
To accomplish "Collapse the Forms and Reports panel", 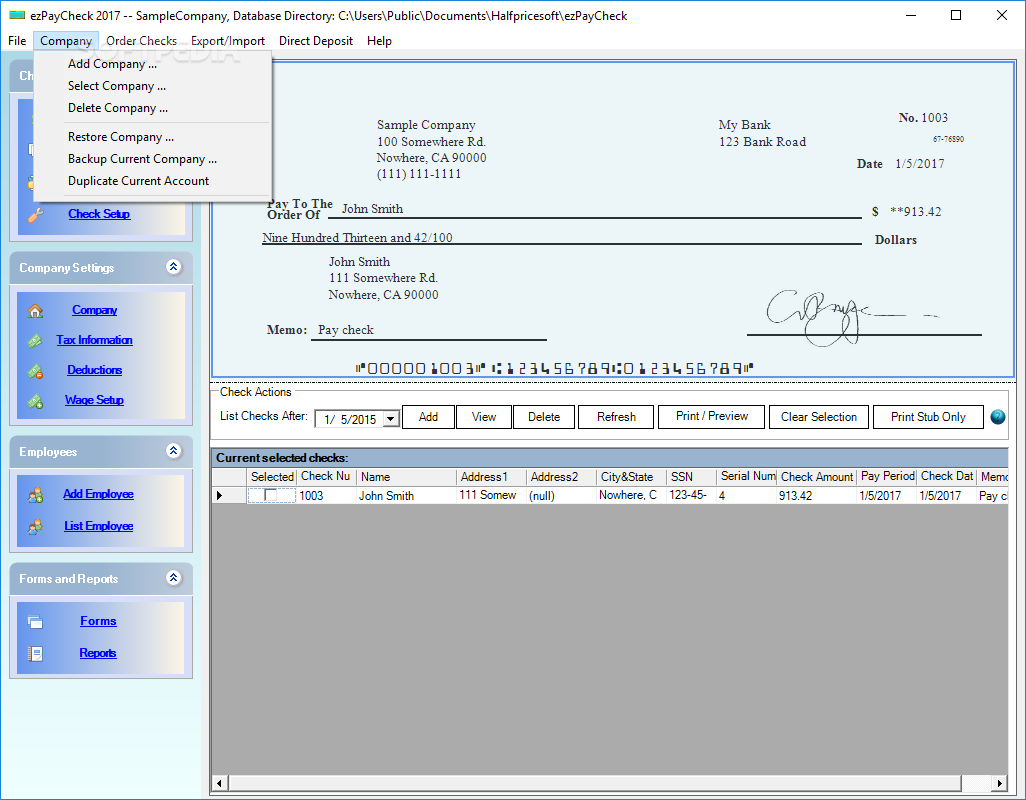I will click(173, 578).
